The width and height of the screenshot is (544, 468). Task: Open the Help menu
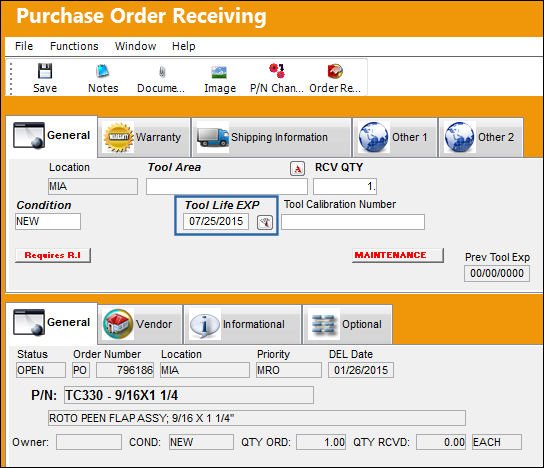[184, 46]
